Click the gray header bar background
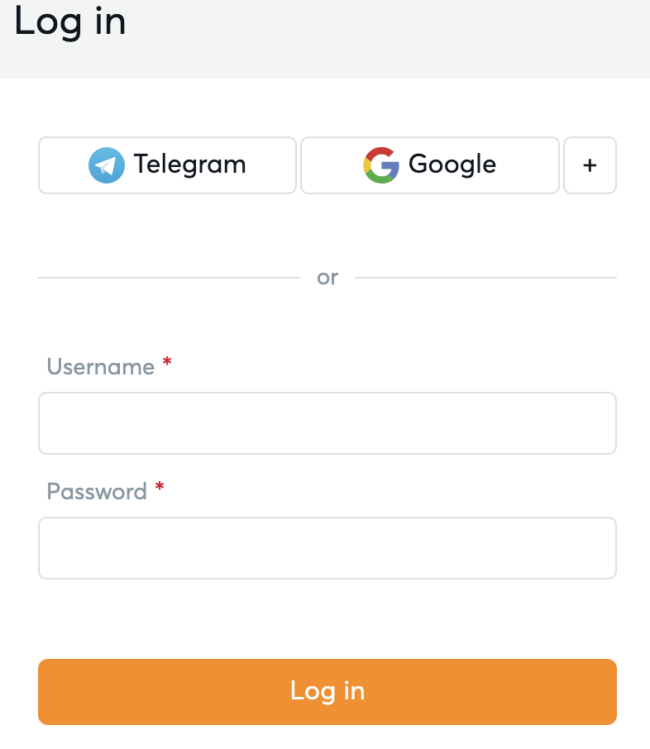This screenshot has width=650, height=749. [400, 40]
